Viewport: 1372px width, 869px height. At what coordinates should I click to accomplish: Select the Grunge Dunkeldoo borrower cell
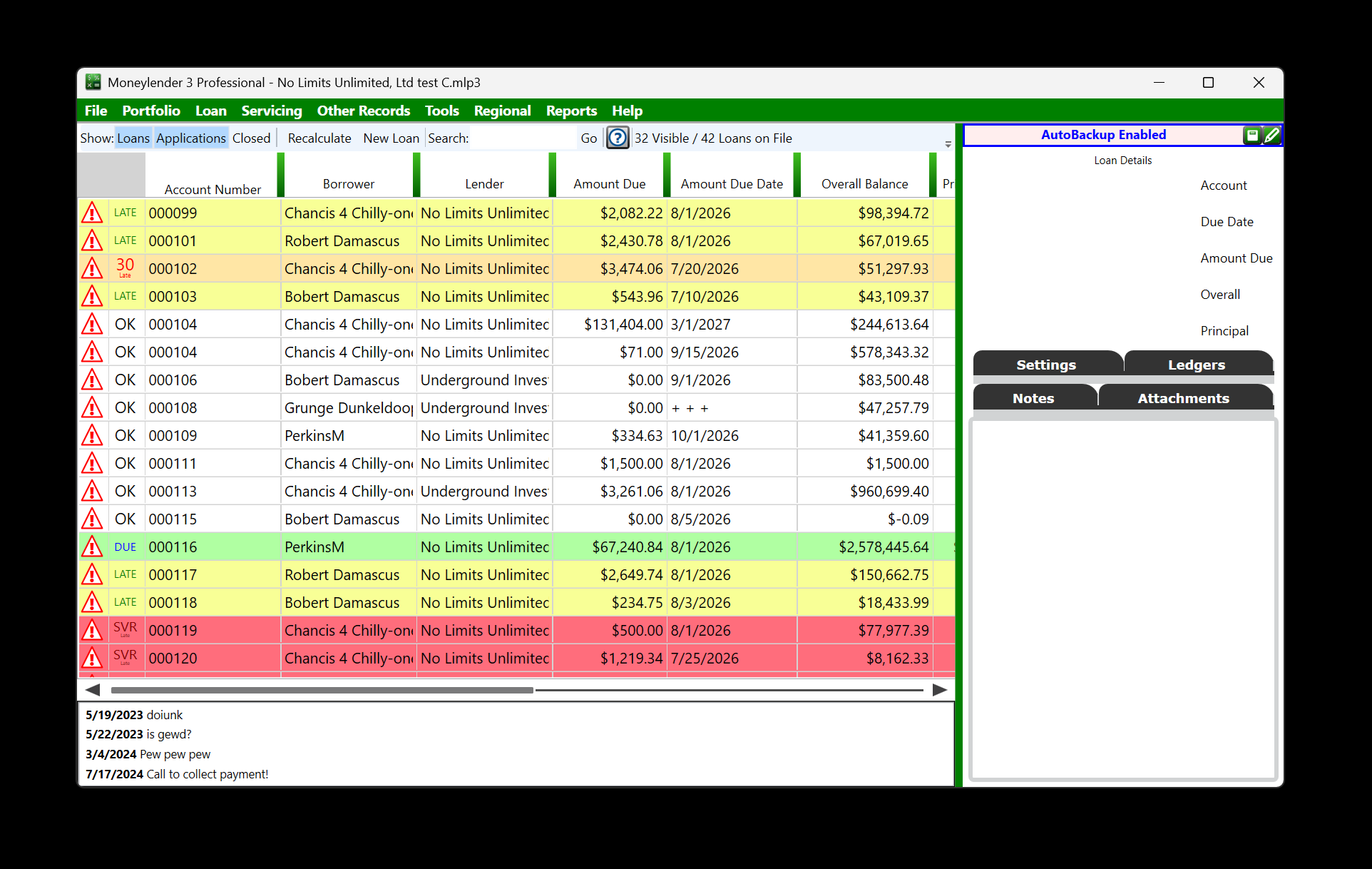(349, 407)
